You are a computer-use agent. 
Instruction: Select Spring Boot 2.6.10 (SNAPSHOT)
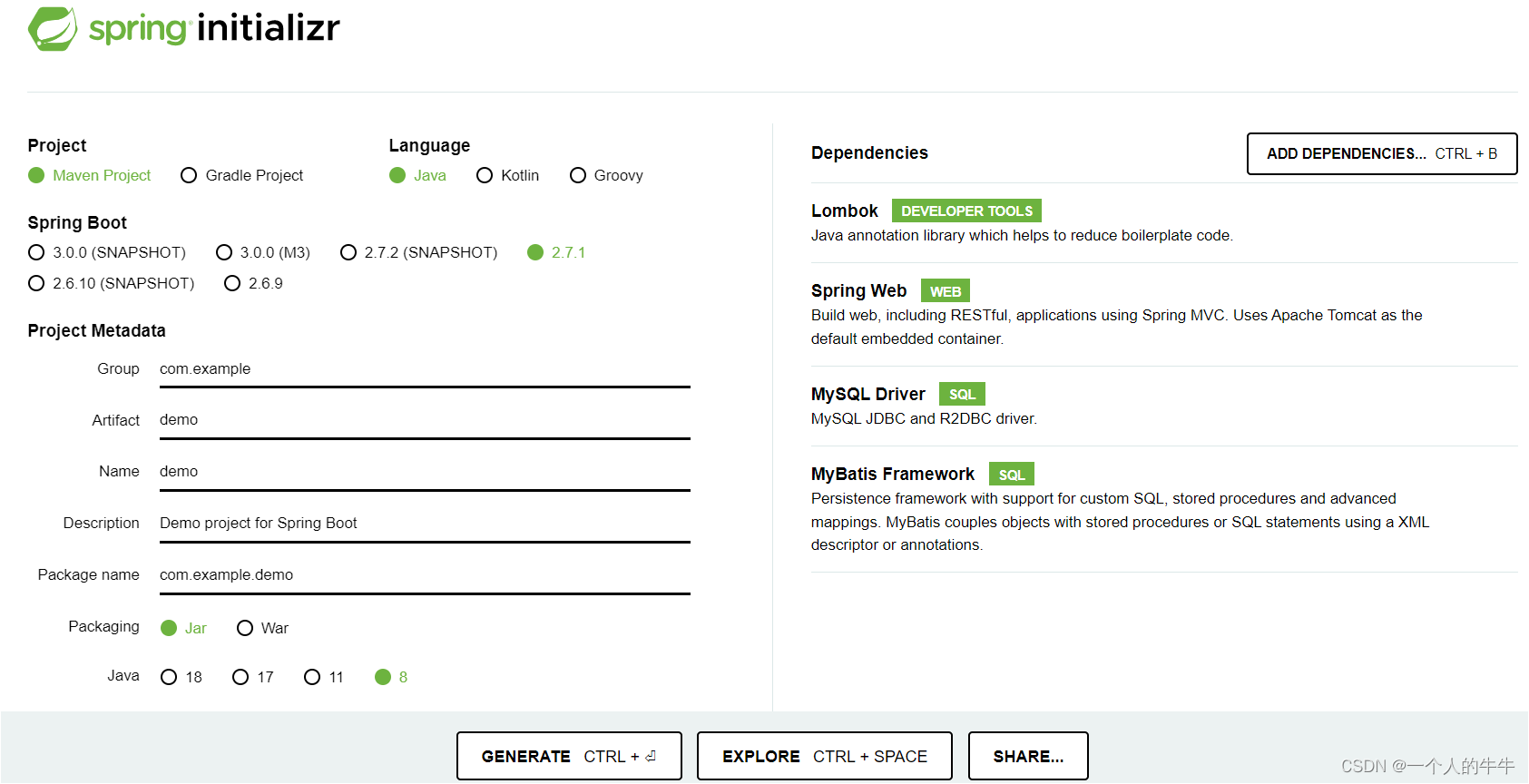pos(112,283)
